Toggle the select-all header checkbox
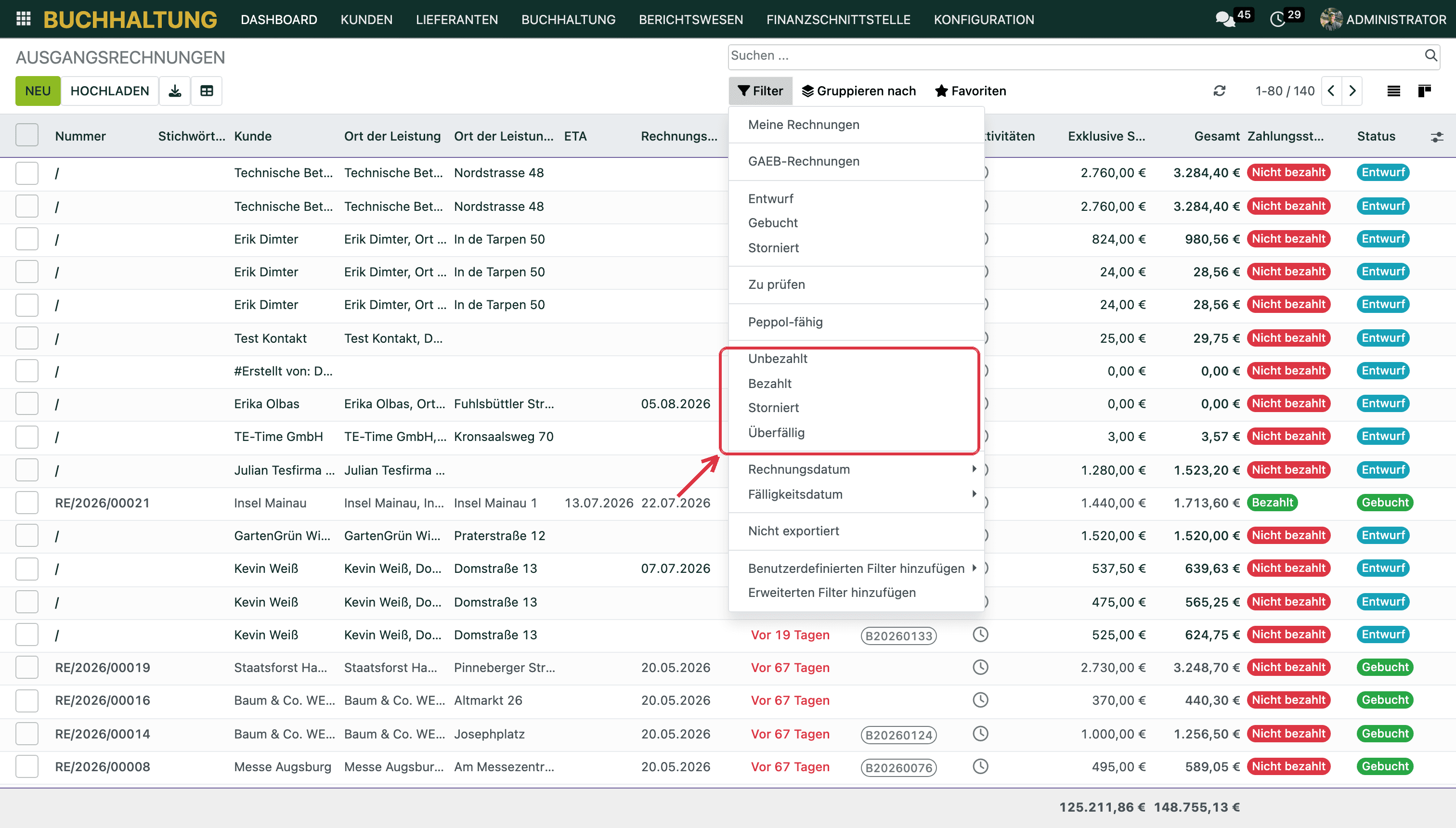The image size is (1456, 828). 27,135
